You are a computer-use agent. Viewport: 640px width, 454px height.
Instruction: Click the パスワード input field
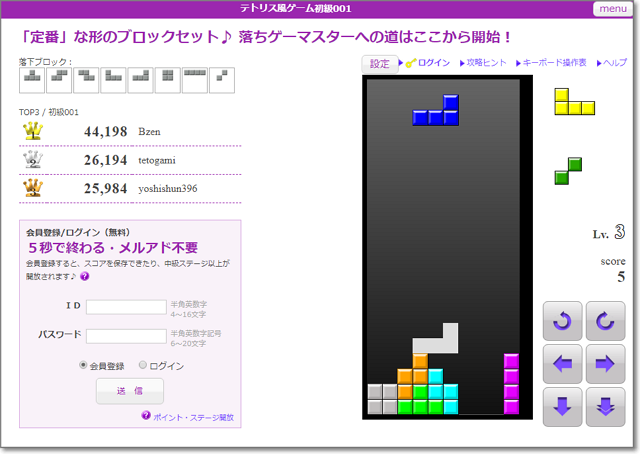126,336
